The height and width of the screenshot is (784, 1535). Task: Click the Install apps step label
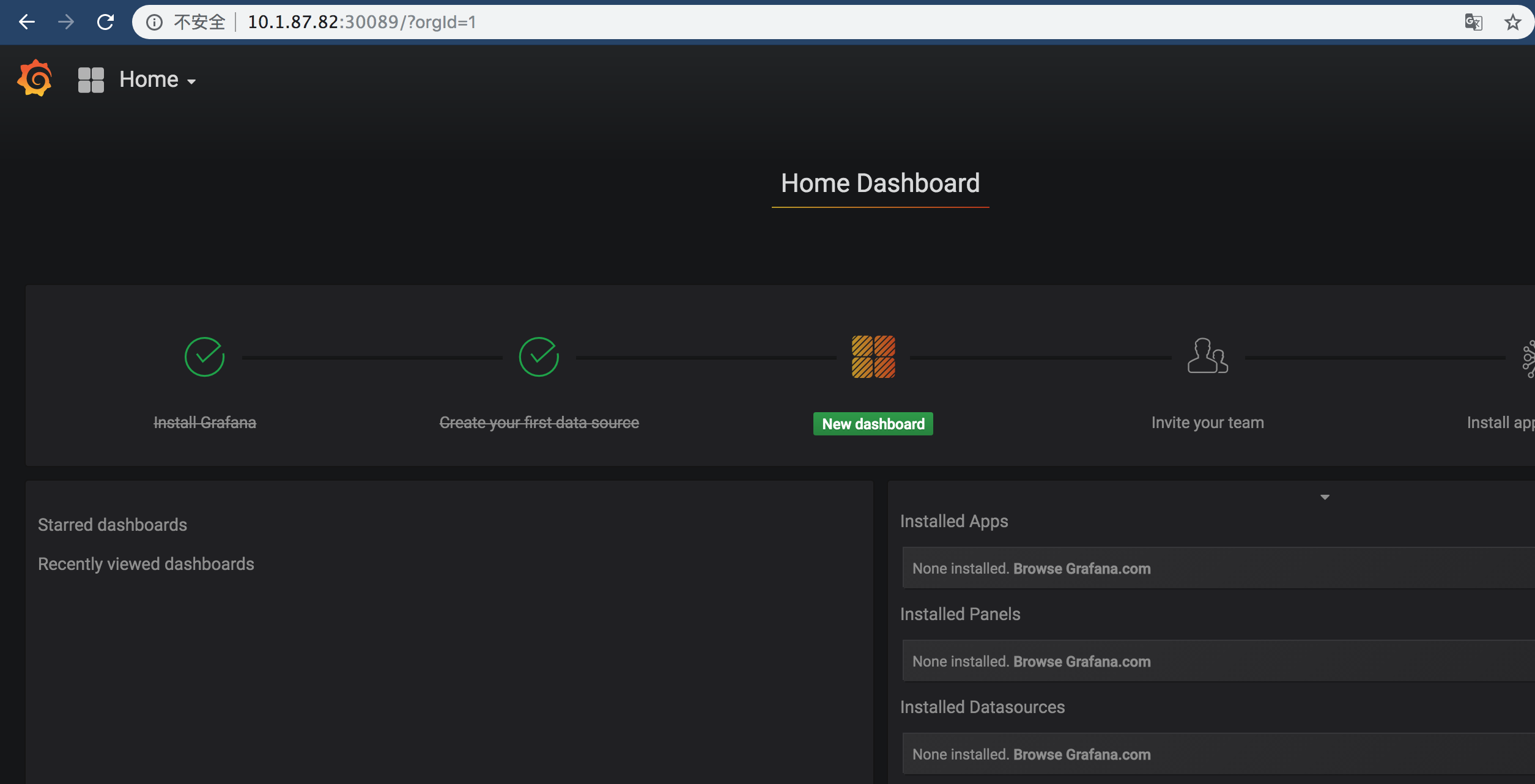click(x=1501, y=423)
